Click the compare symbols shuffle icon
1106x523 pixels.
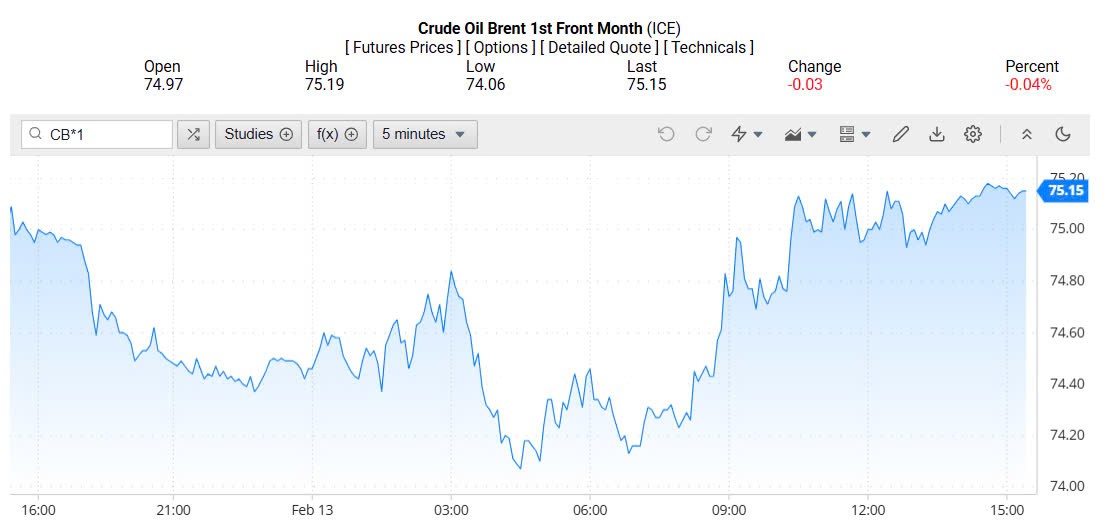pos(193,134)
